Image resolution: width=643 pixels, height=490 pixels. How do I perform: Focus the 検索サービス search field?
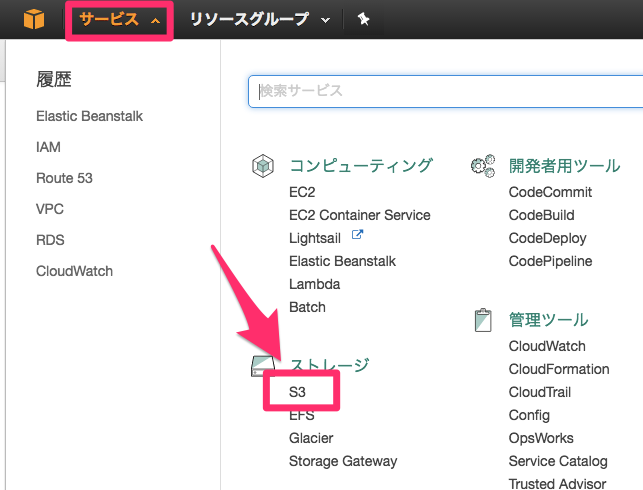pyautogui.click(x=445, y=91)
